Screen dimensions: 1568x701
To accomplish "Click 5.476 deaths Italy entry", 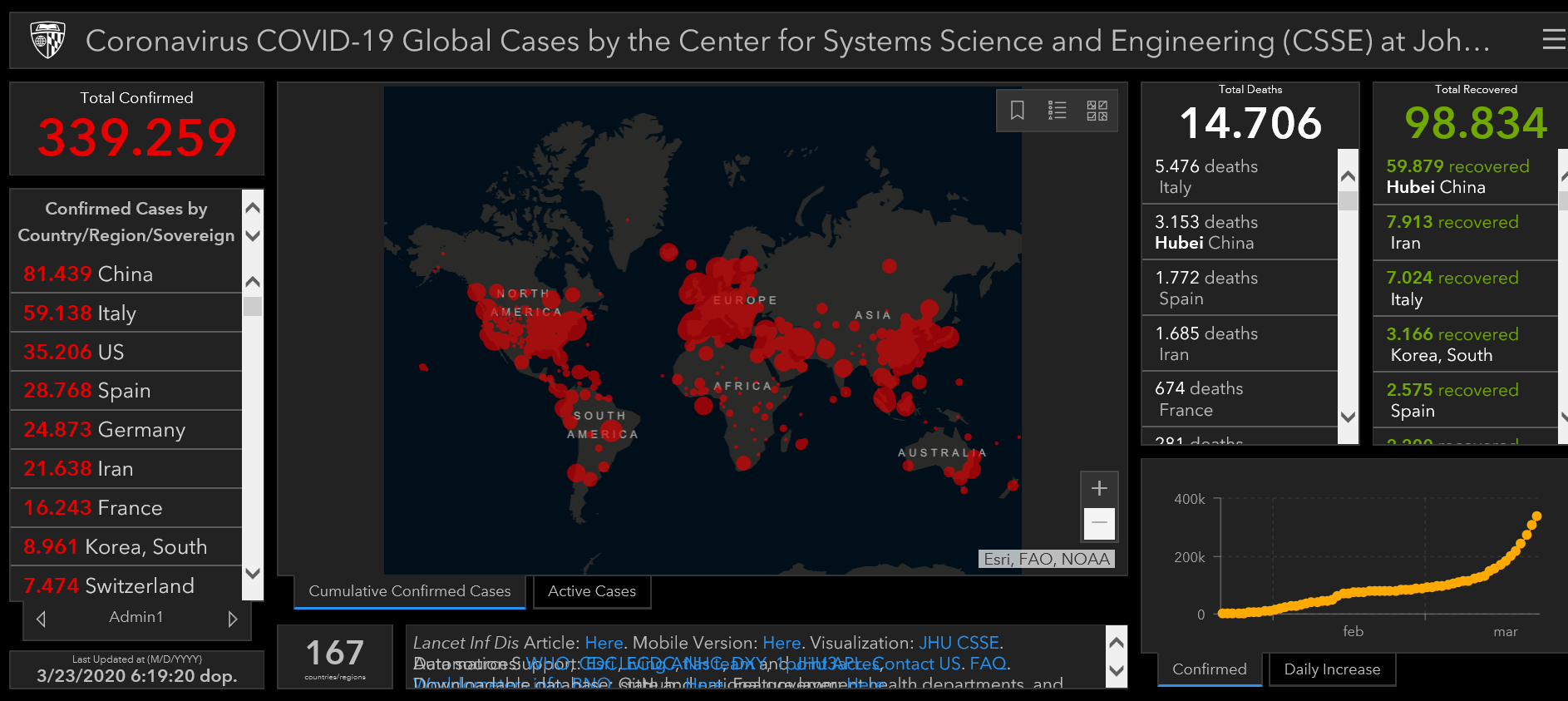I will point(1240,176).
